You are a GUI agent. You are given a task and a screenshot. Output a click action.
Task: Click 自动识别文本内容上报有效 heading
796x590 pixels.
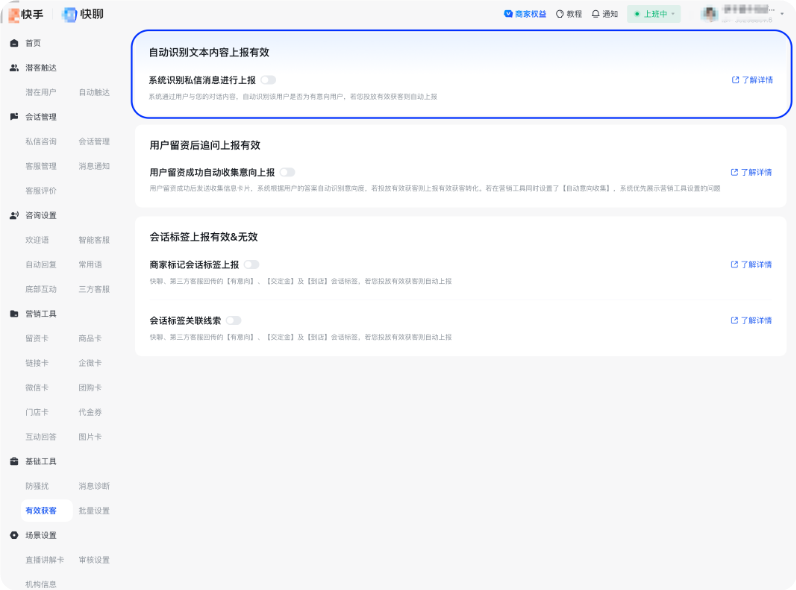coord(209,53)
